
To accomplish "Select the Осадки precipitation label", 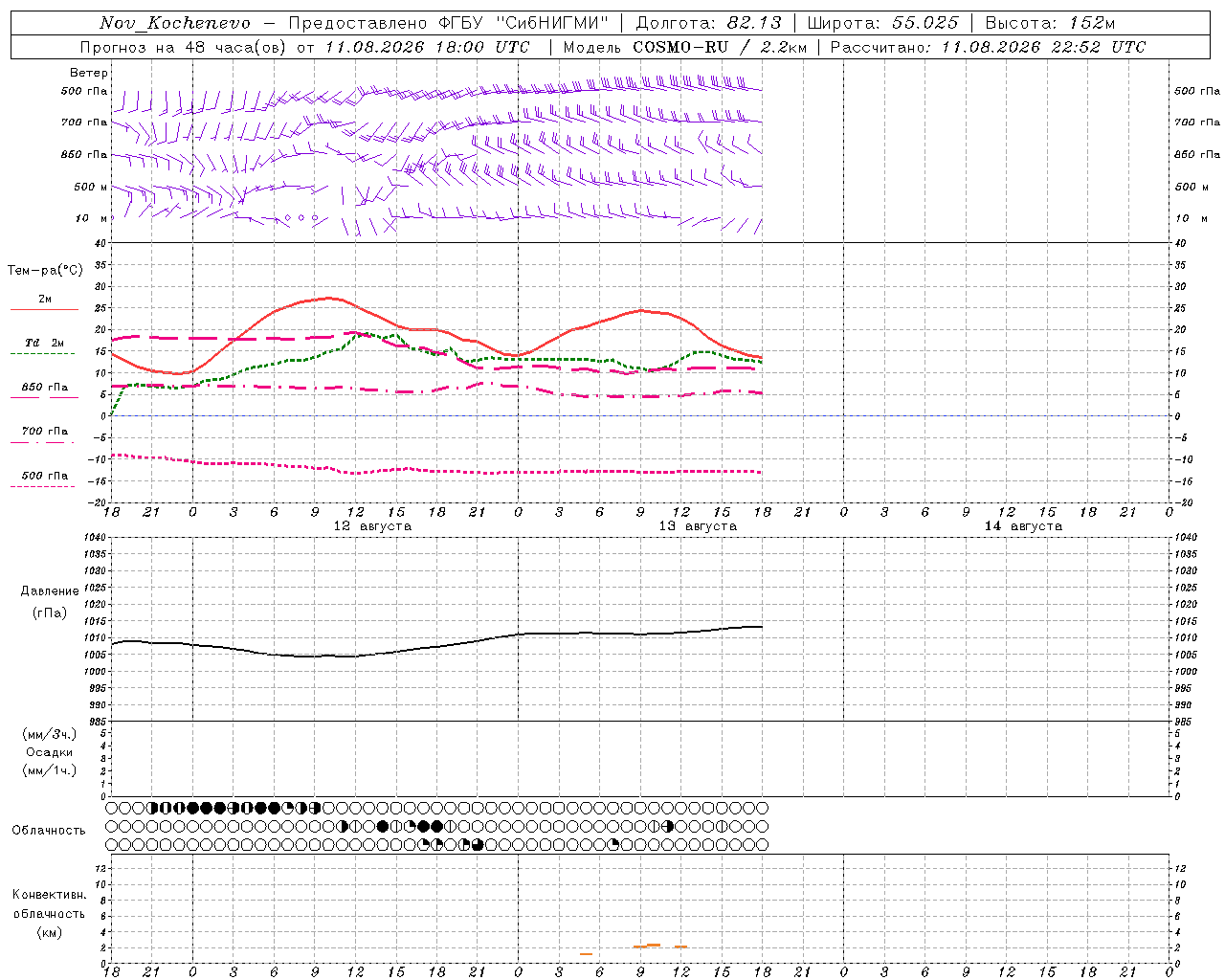I will tap(50, 752).
